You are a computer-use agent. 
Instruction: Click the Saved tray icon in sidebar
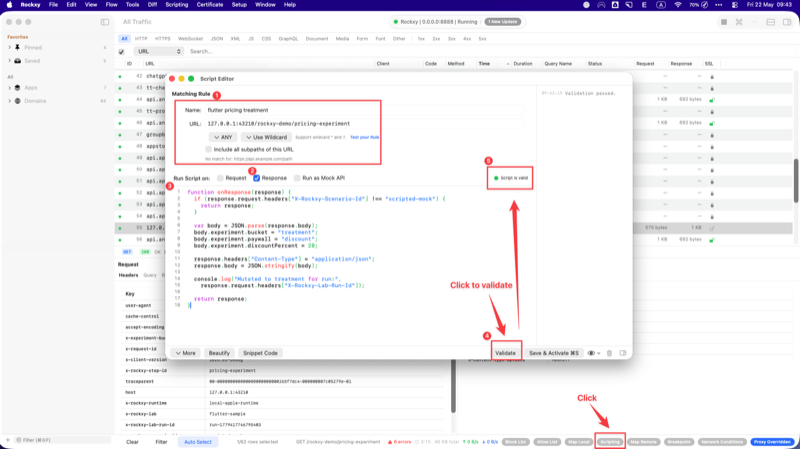click(17, 61)
